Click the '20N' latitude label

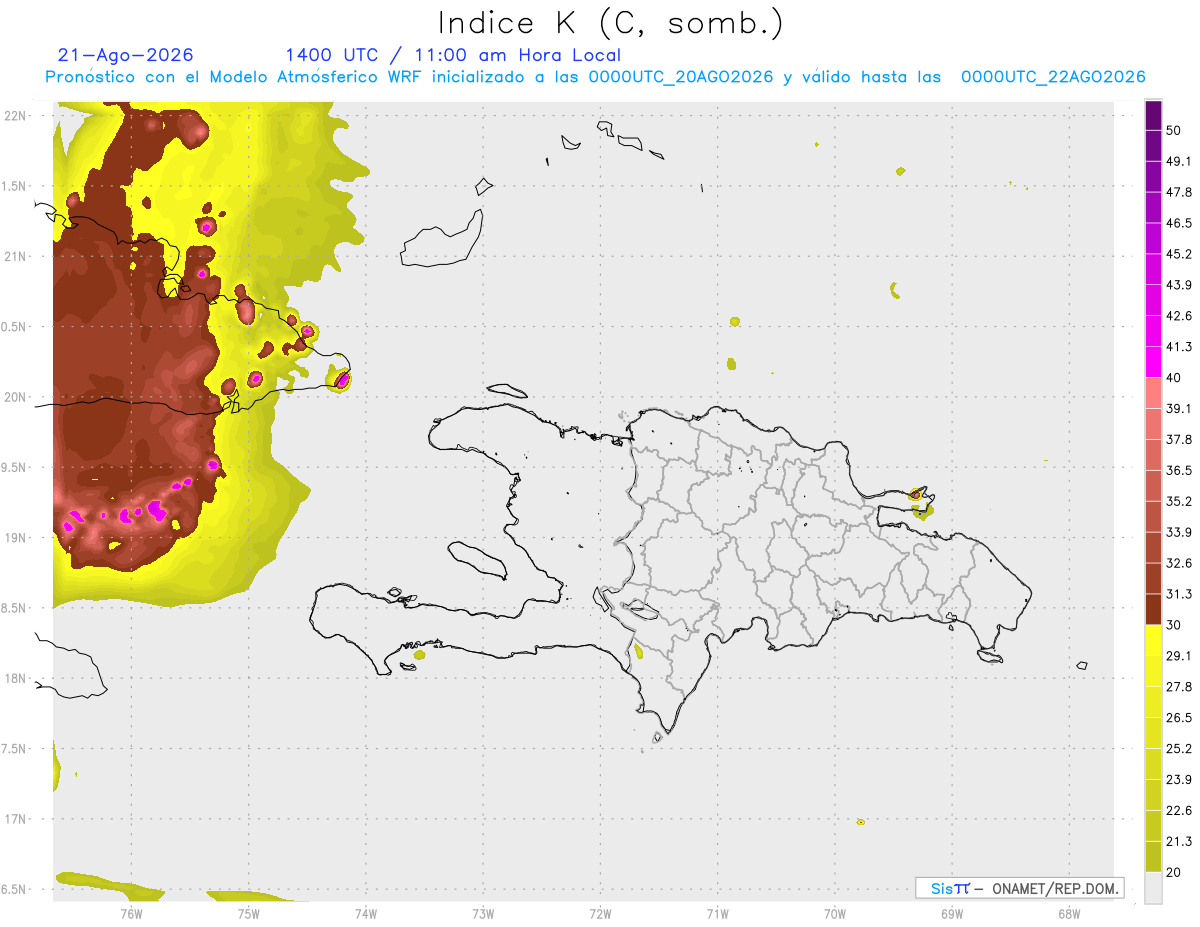tap(16, 397)
